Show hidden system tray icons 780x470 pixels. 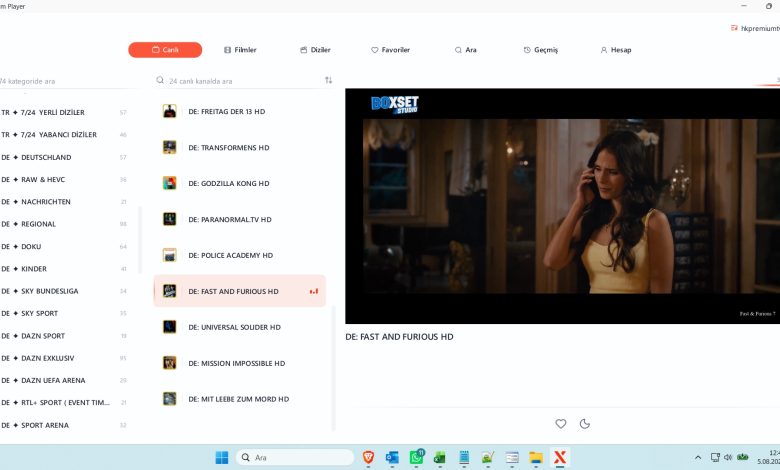[698, 457]
